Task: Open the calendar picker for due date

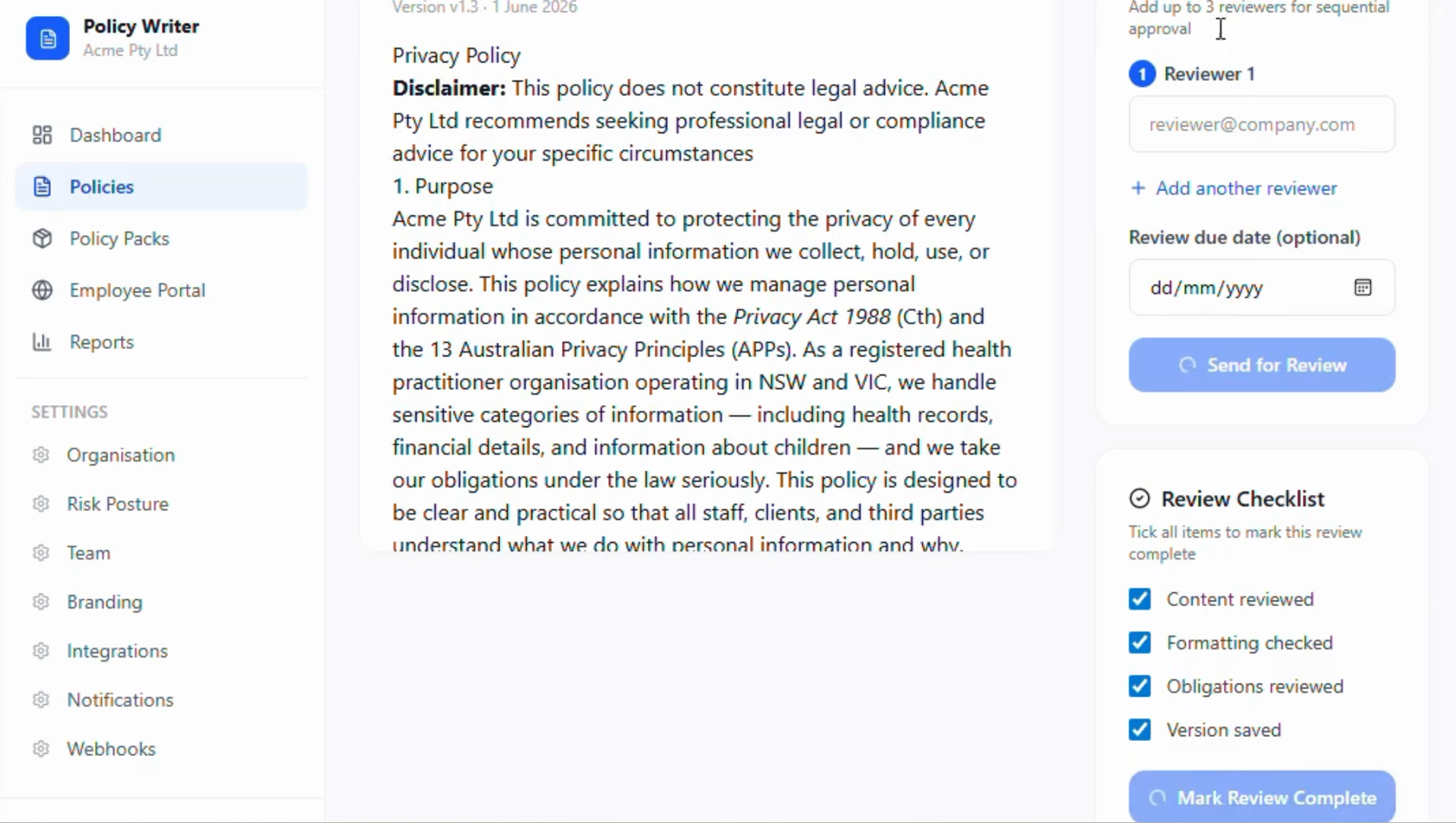Action: (1363, 288)
